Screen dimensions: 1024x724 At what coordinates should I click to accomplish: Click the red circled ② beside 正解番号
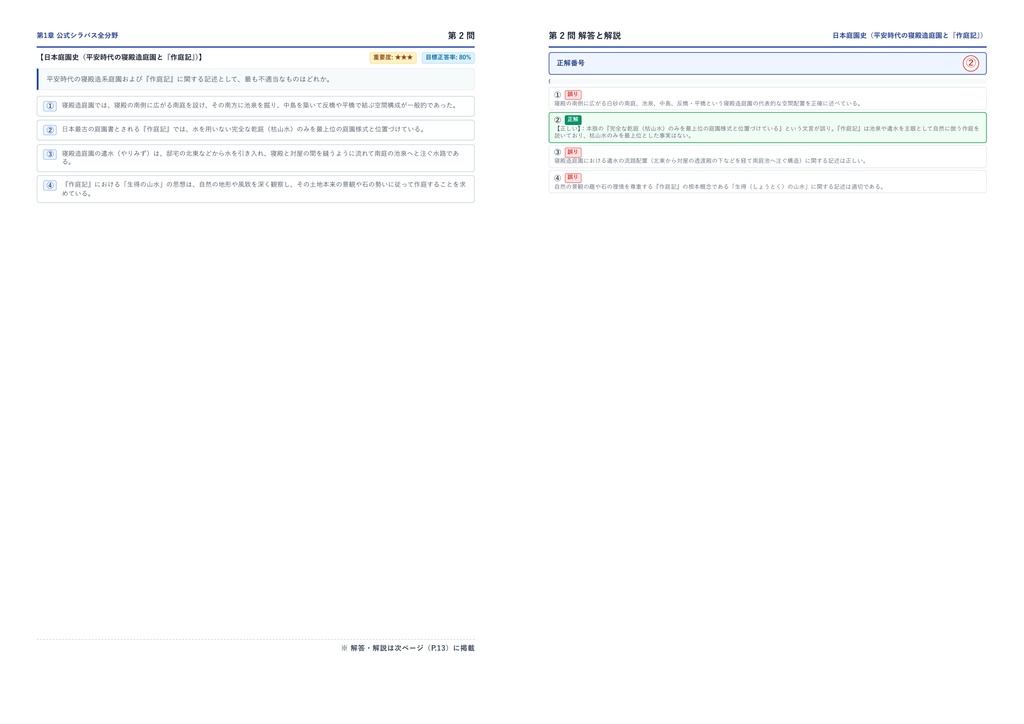tap(970, 63)
